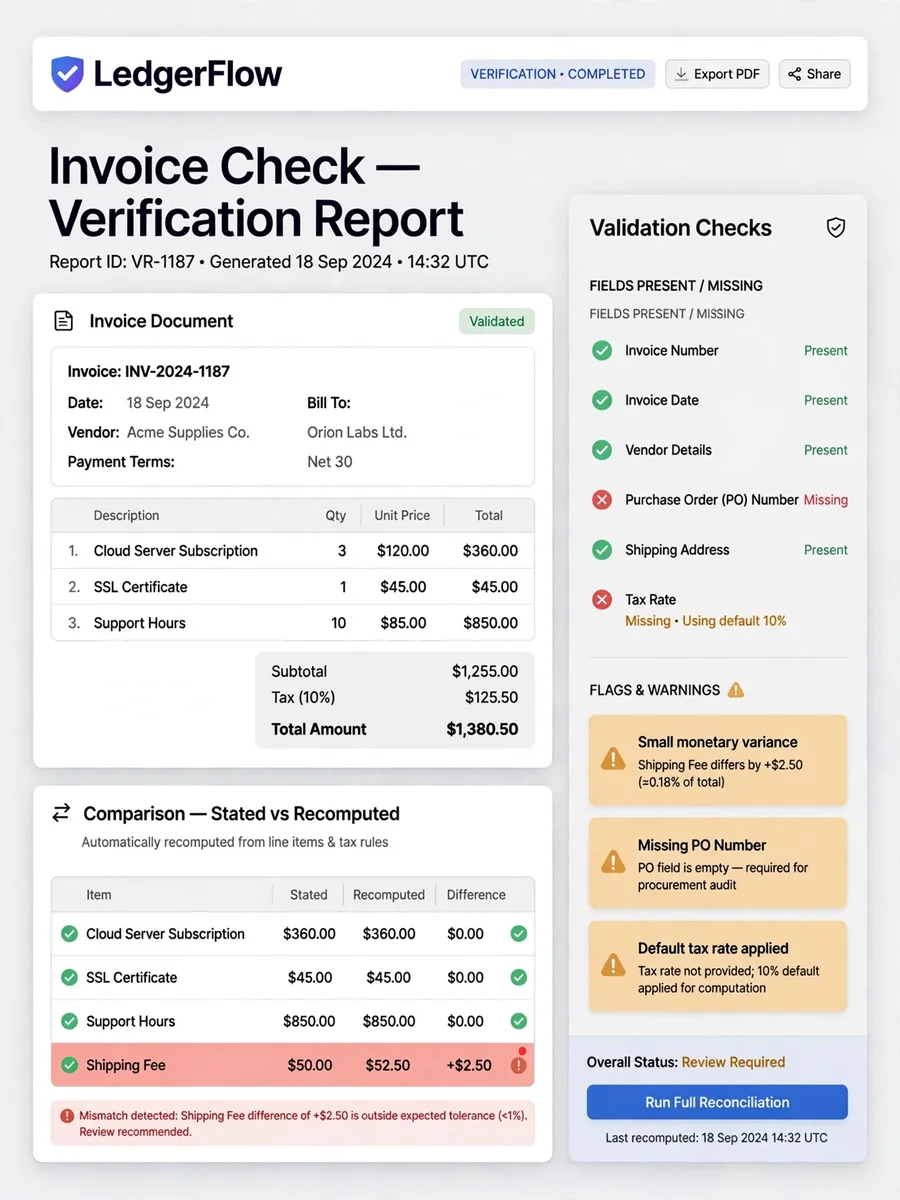Click the $125.50 tax value
Image resolution: width=900 pixels, height=1200 pixels.
(491, 697)
